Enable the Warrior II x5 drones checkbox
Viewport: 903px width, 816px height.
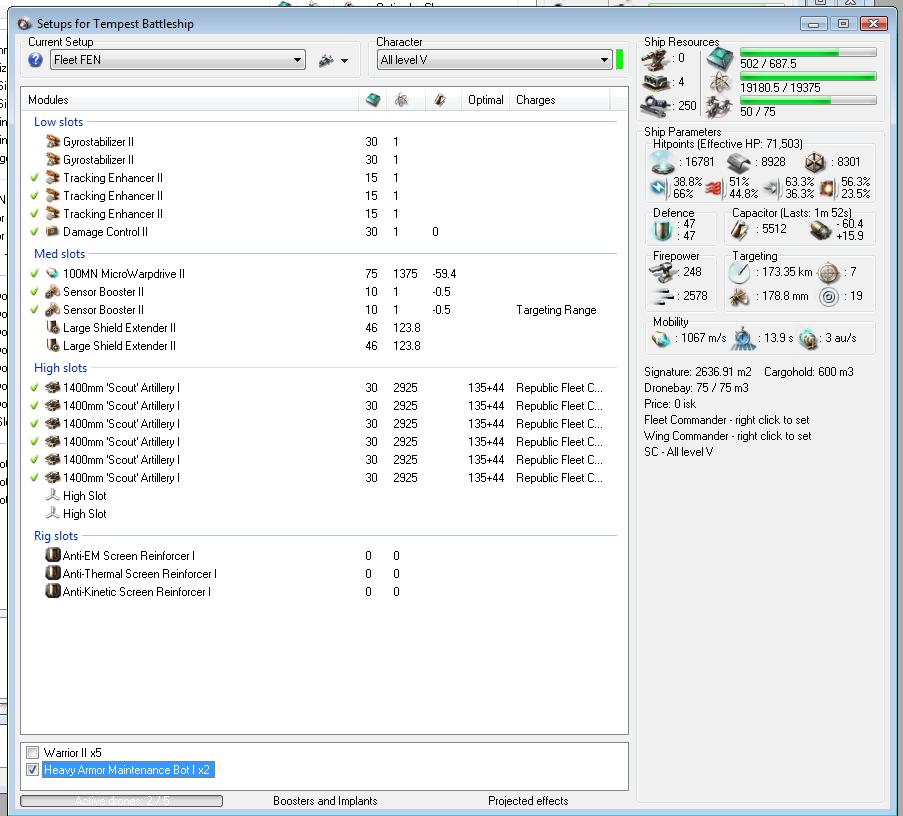coord(33,752)
